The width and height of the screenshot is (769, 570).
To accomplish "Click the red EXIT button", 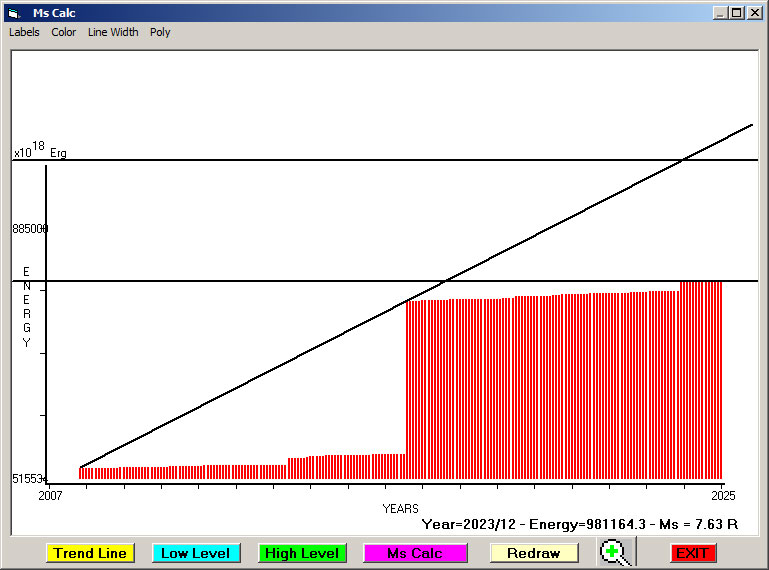I will [x=692, y=553].
